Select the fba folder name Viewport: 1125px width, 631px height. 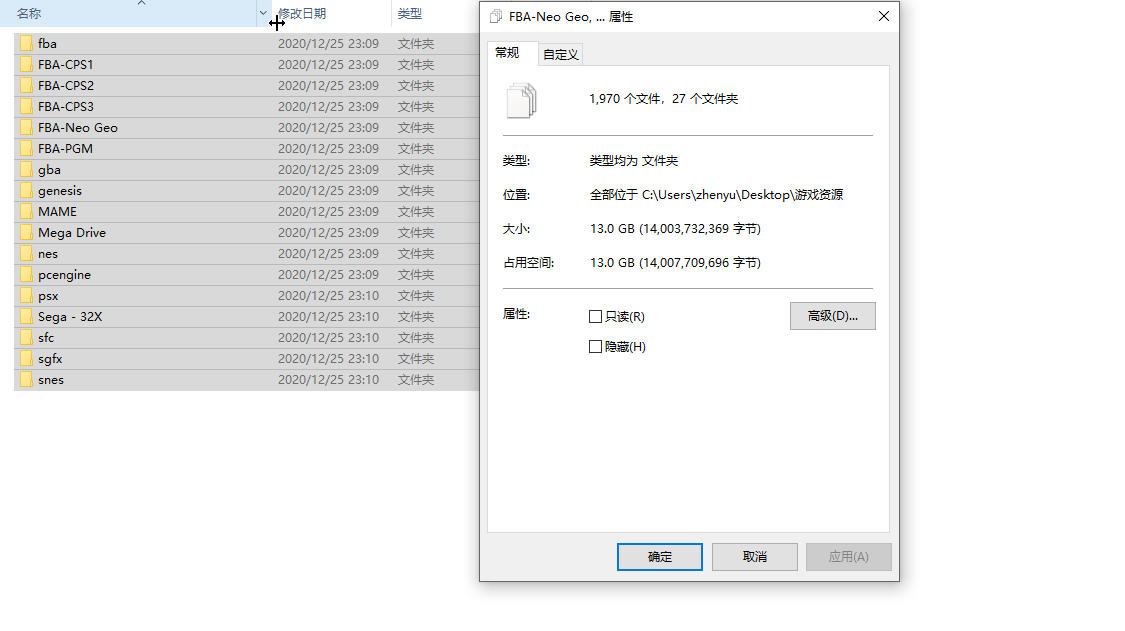(47, 44)
